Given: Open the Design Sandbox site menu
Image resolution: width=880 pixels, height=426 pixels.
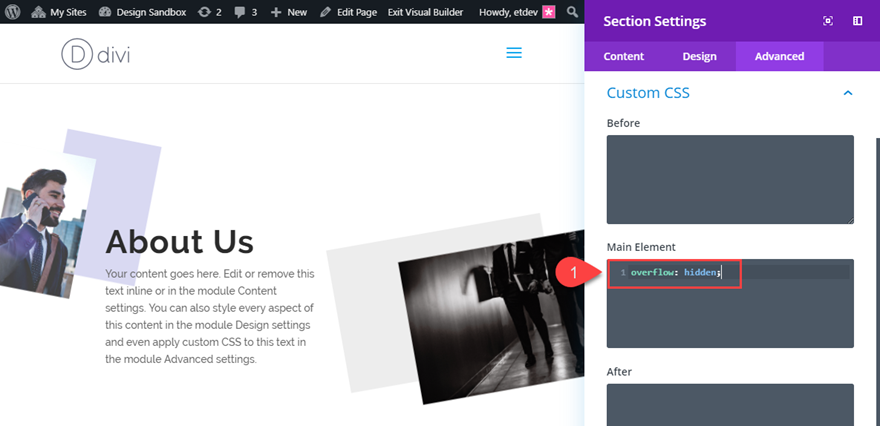Looking at the screenshot, I should (x=143, y=12).
